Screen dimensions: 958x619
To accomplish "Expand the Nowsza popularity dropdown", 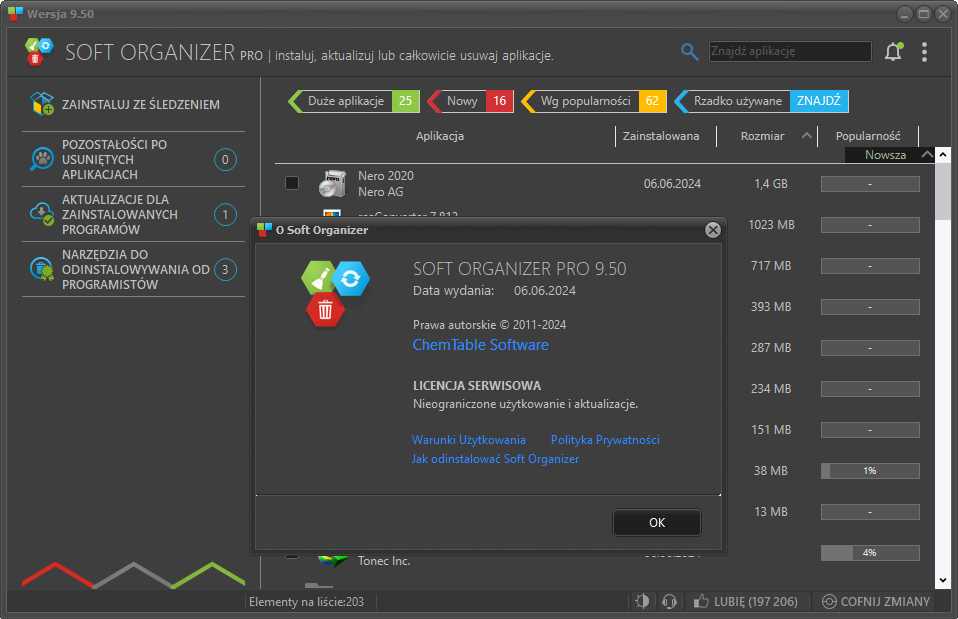I will (927, 155).
